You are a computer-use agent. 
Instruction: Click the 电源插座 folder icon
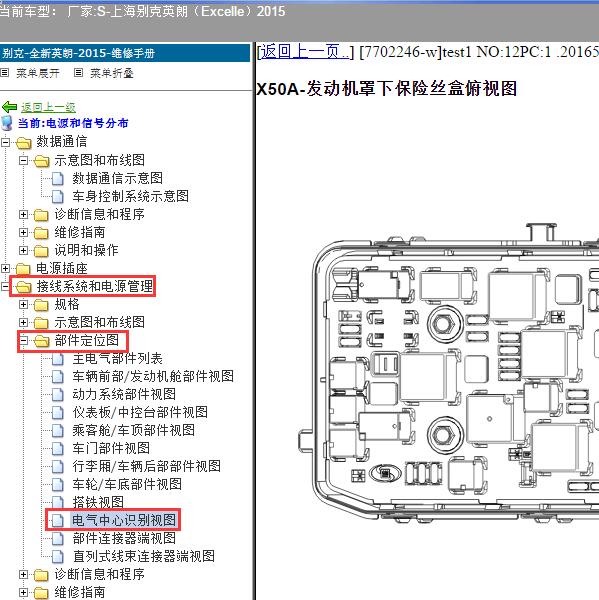tap(24, 269)
